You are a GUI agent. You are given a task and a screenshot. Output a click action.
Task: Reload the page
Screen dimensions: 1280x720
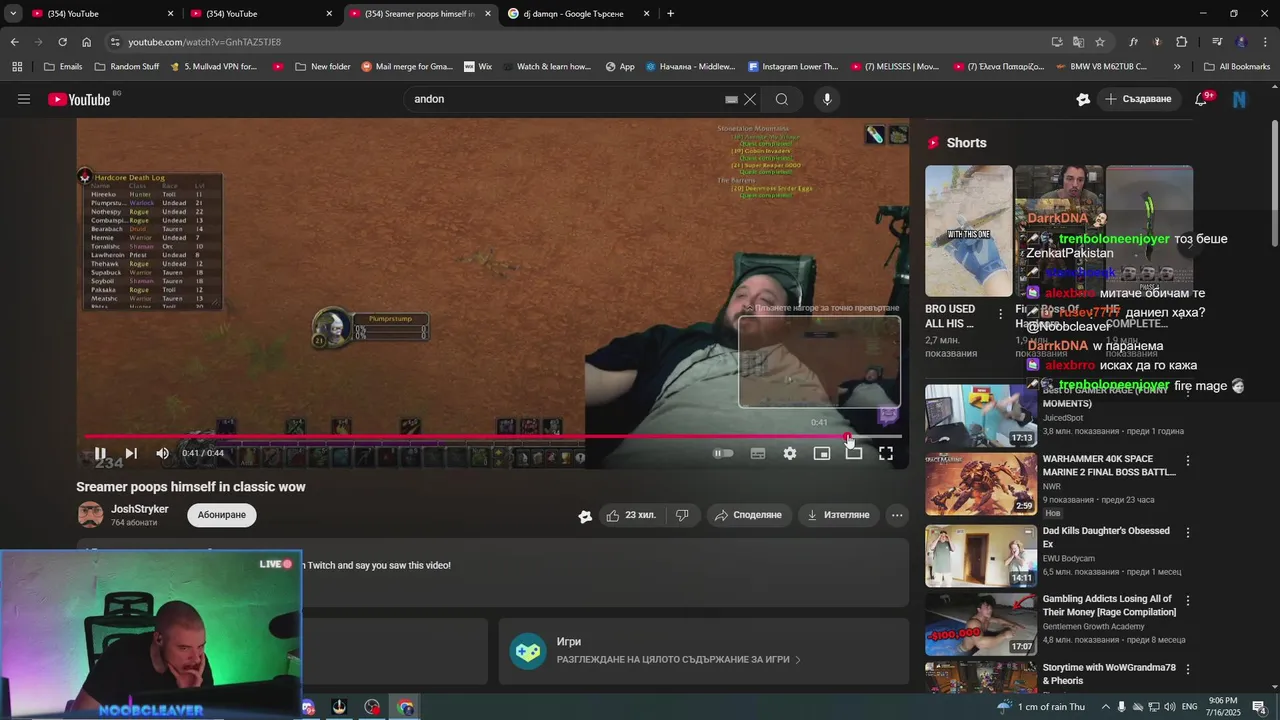[62, 42]
